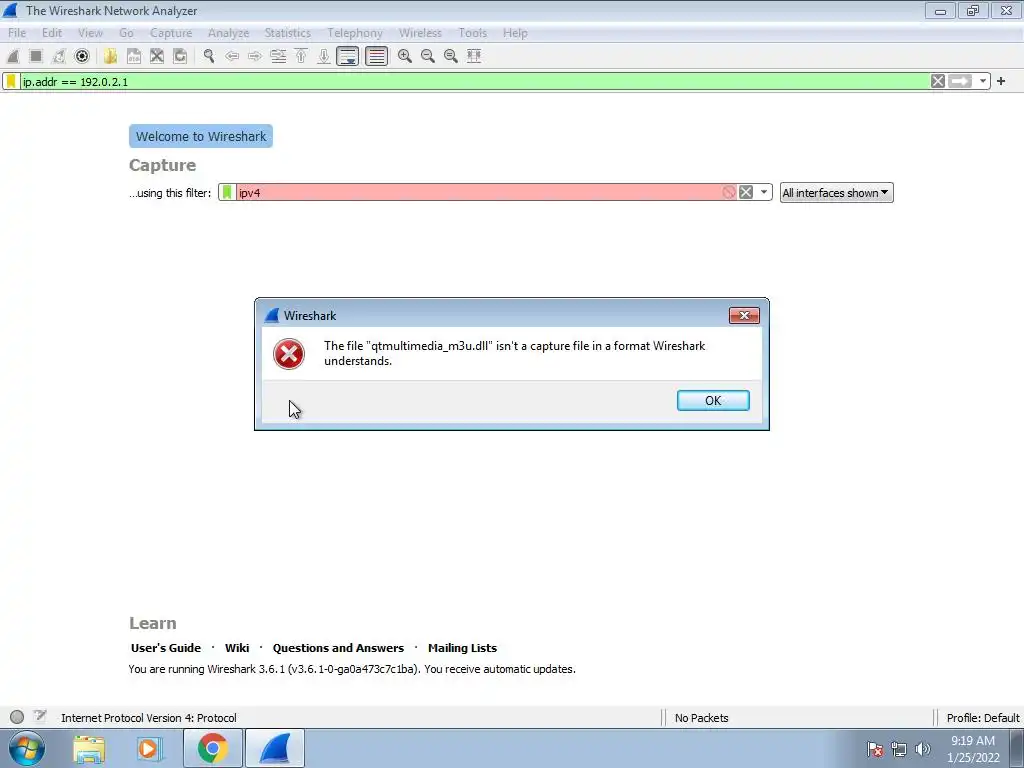
Task: Click the Start capturing packets shark fin icon
Action: coord(13,56)
